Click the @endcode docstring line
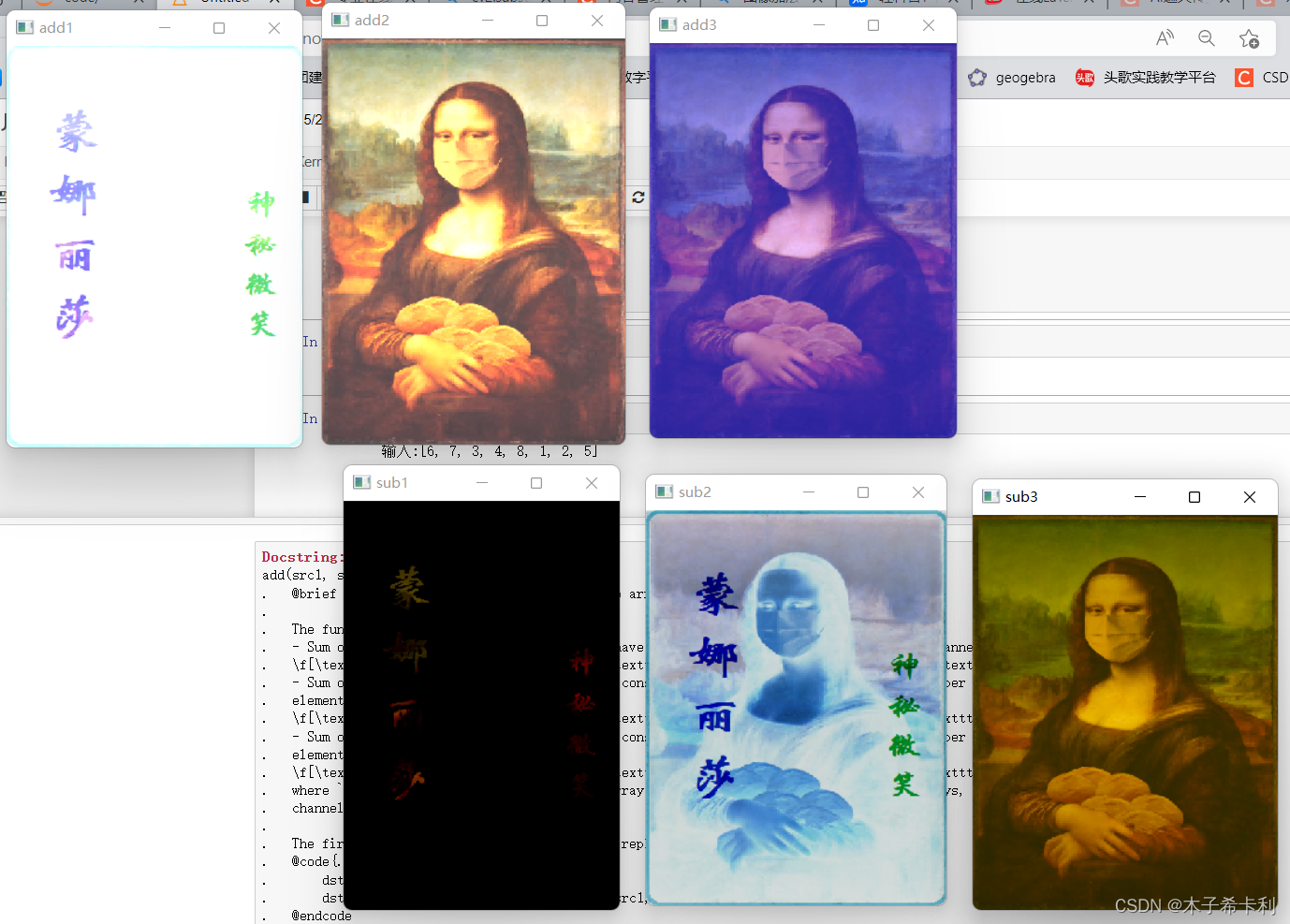This screenshot has width=1290, height=924. click(321, 916)
